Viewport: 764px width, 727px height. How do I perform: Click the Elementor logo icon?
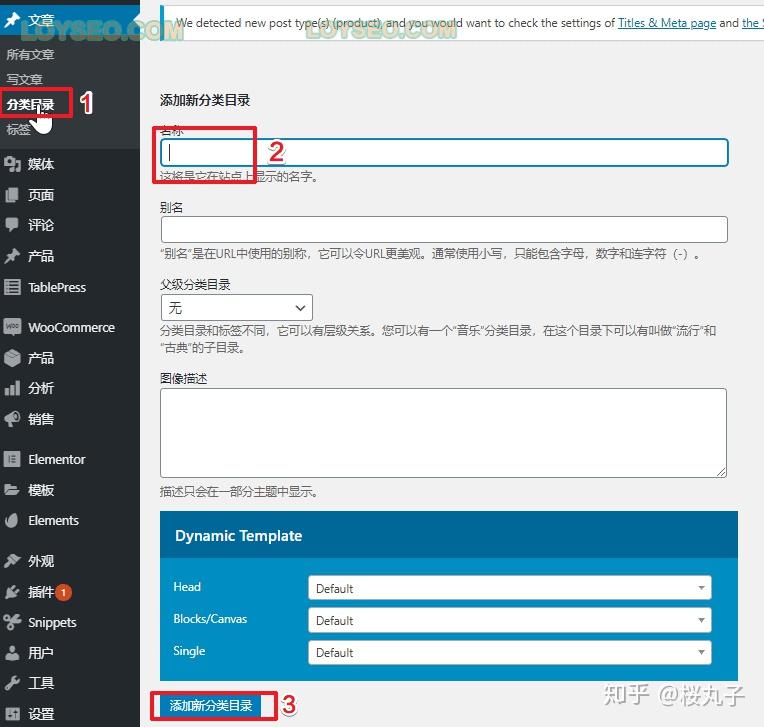point(12,459)
